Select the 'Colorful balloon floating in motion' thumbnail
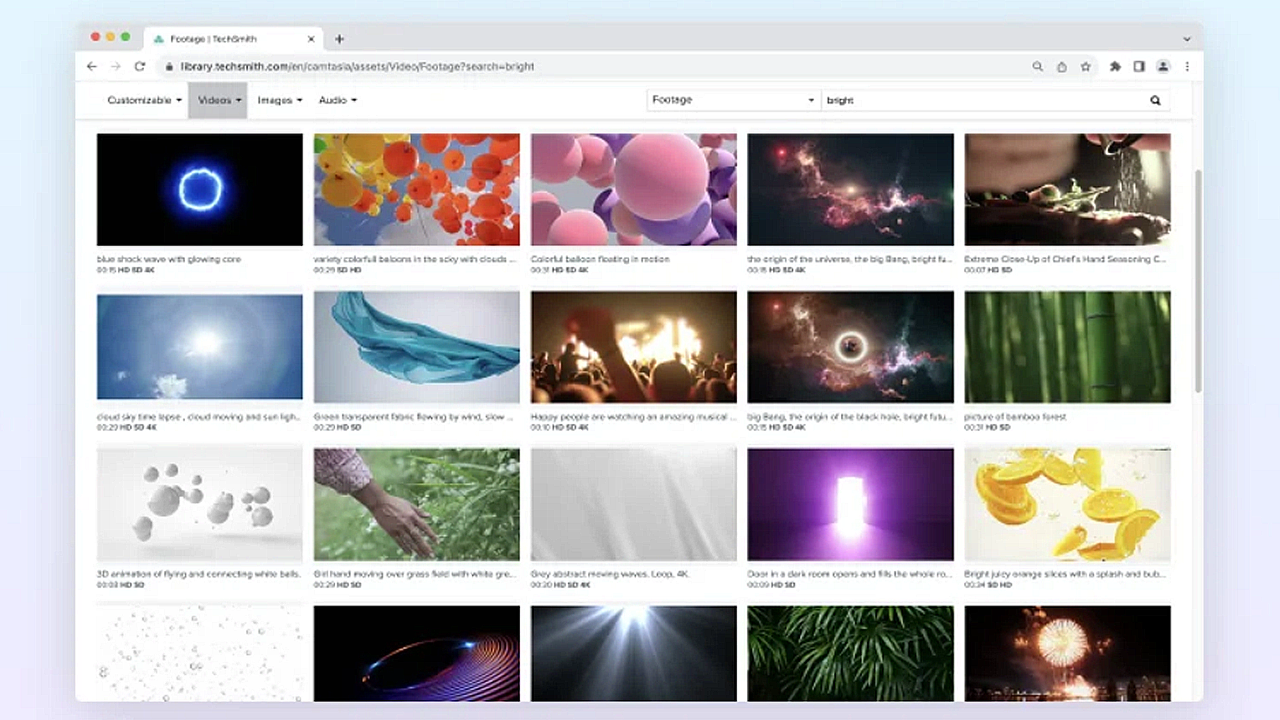The image size is (1280, 720). (x=633, y=188)
